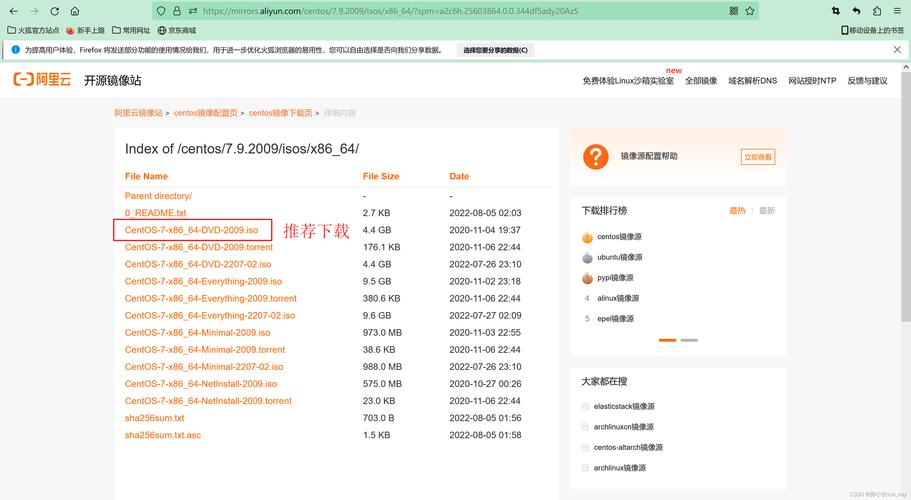Reload the page with the refresh icon

pyautogui.click(x=55, y=11)
